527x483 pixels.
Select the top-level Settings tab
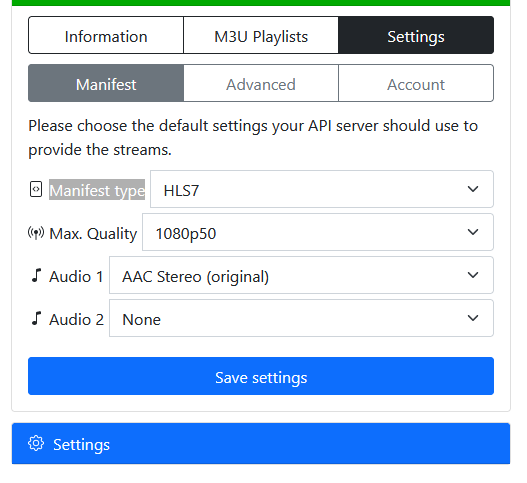click(x=416, y=35)
